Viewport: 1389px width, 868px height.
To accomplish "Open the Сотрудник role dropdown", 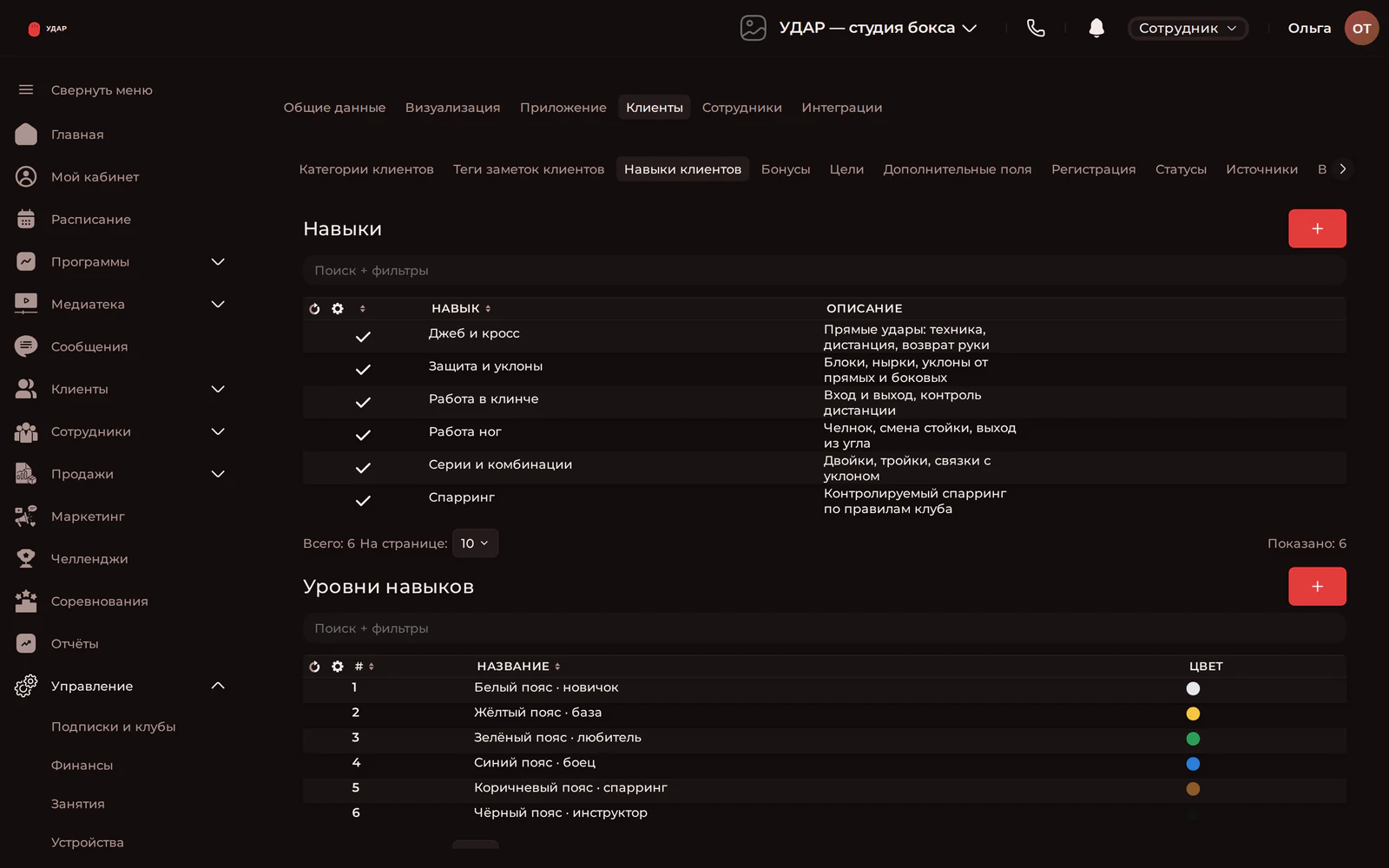I will tap(1188, 28).
